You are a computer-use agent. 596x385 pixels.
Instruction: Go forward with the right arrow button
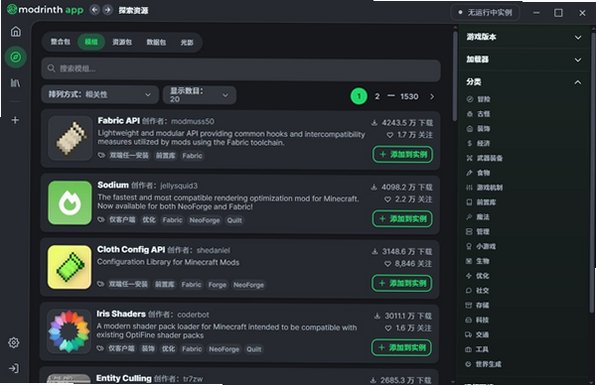pos(108,10)
